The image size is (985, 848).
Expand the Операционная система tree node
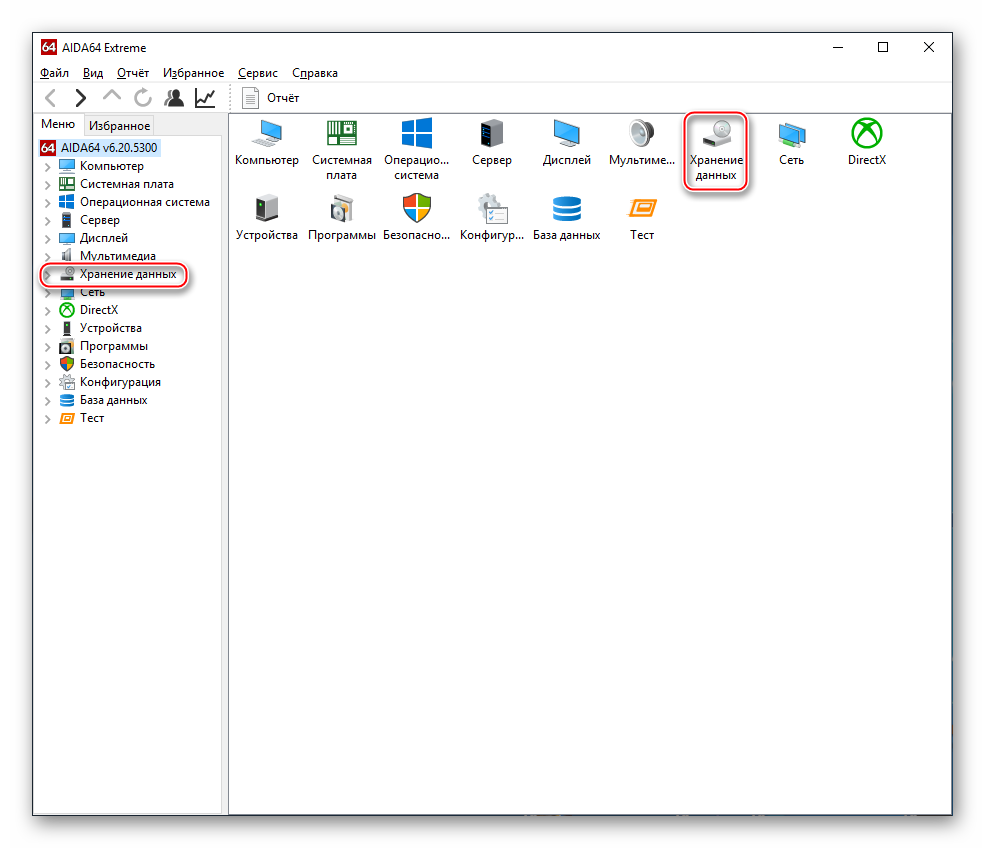(x=48, y=203)
